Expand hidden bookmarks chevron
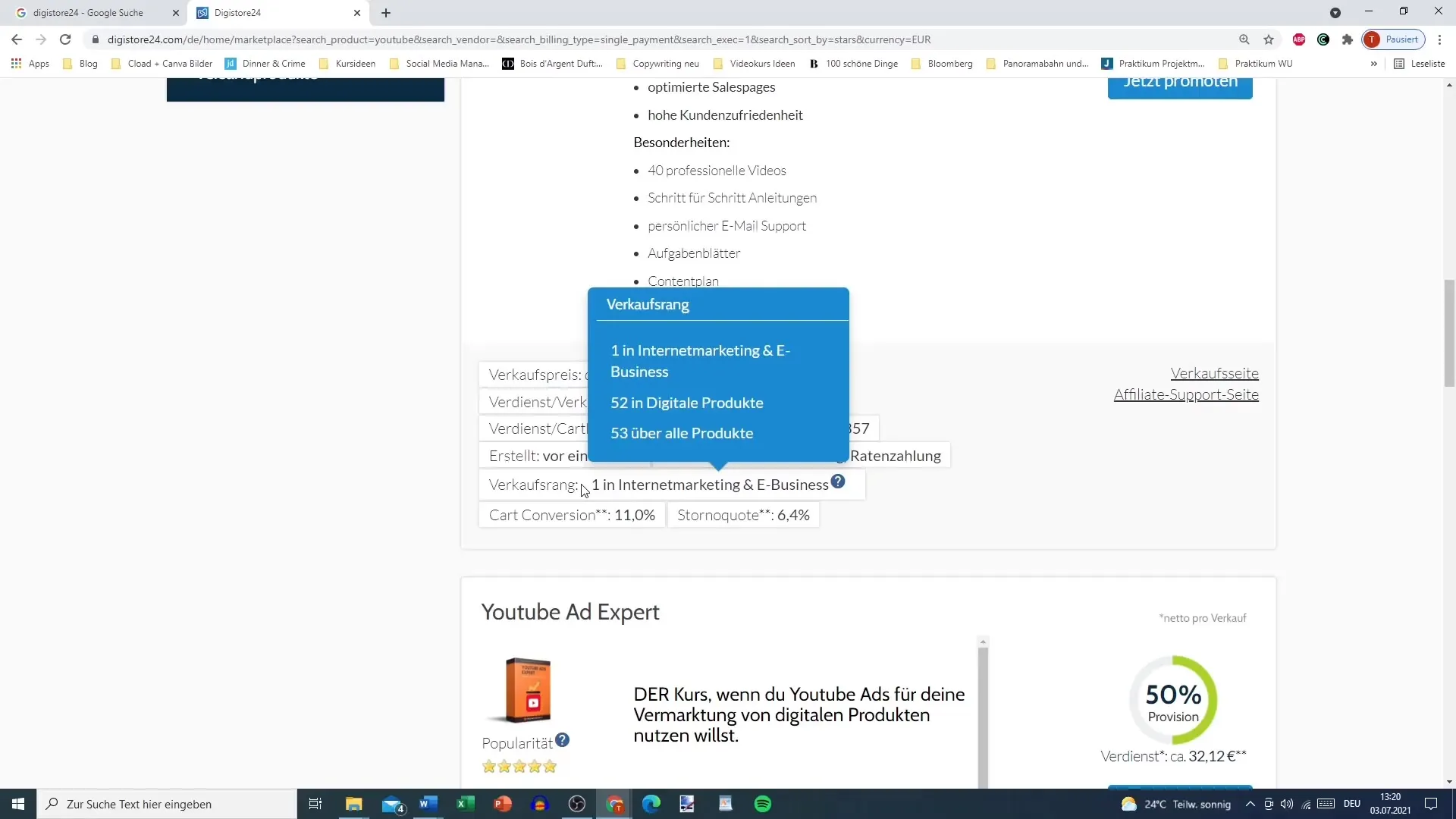 click(x=1373, y=64)
